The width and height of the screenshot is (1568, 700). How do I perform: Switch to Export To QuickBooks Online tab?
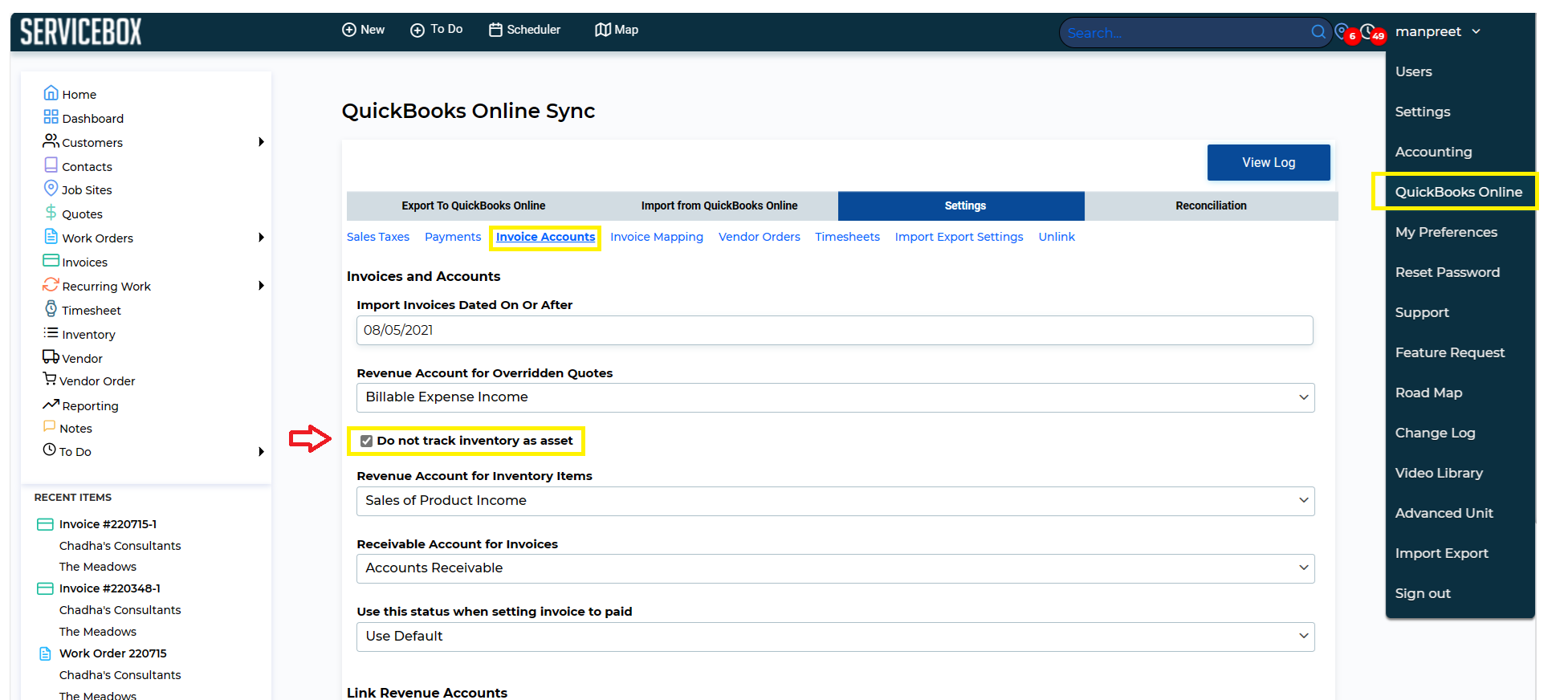pos(474,206)
